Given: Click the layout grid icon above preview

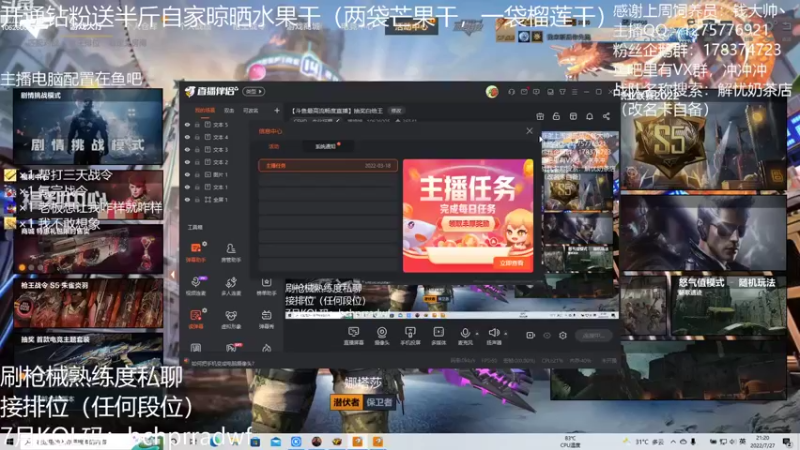Looking at the screenshot, I should 573,116.
